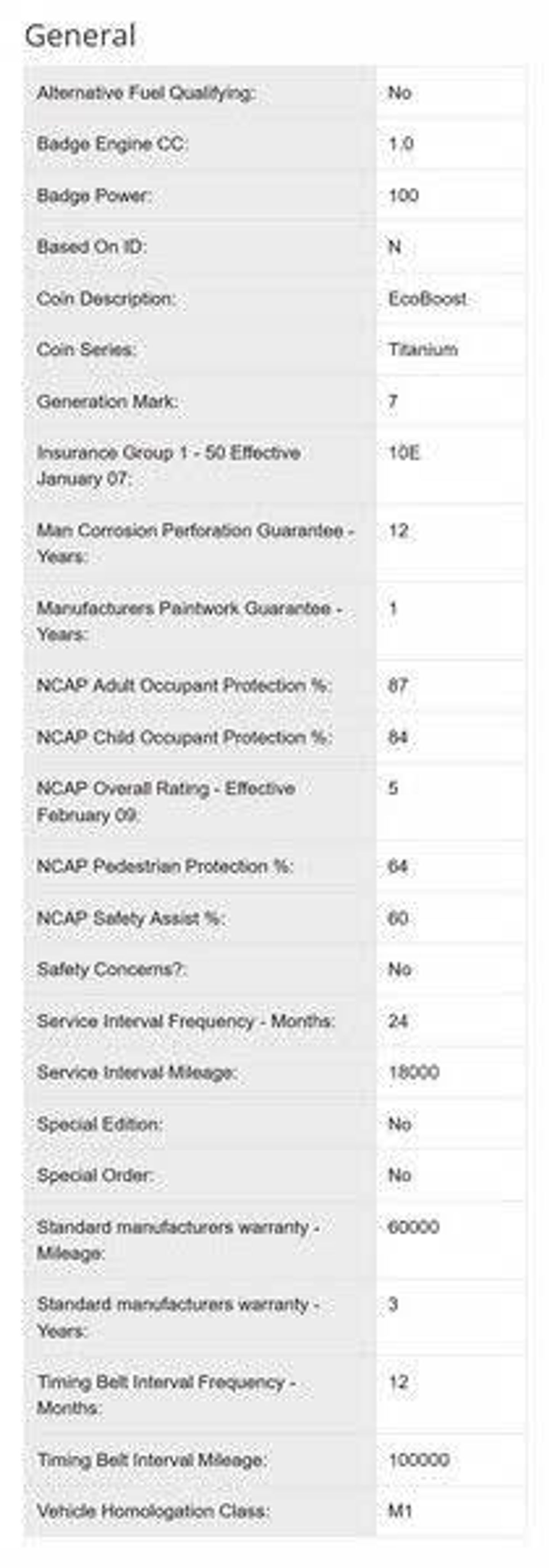Image resolution: width=549 pixels, height=1568 pixels.
Task: Click the Badge Engine CC value 1.0
Action: click(401, 144)
